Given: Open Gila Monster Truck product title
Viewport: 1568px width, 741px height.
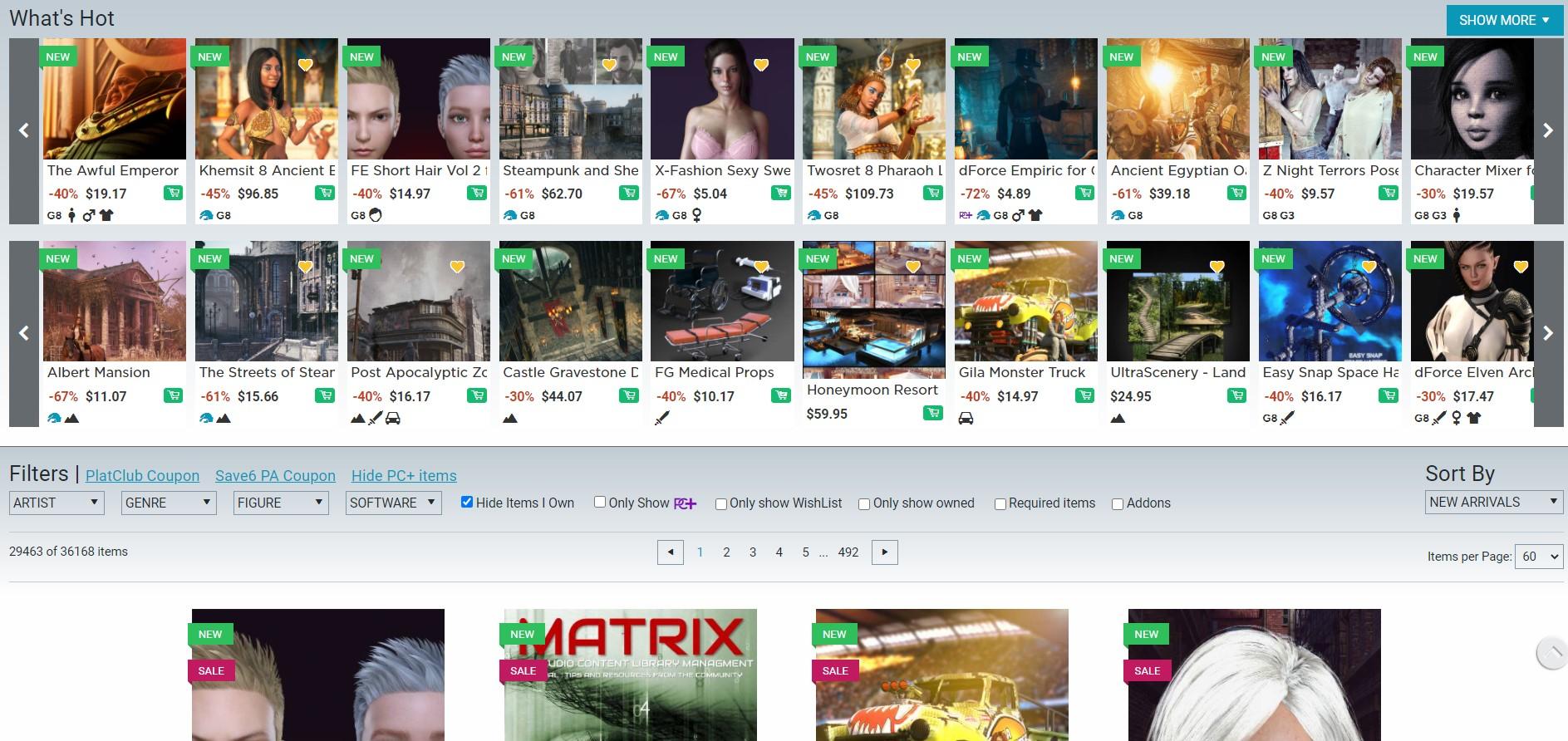Looking at the screenshot, I should [x=1022, y=372].
